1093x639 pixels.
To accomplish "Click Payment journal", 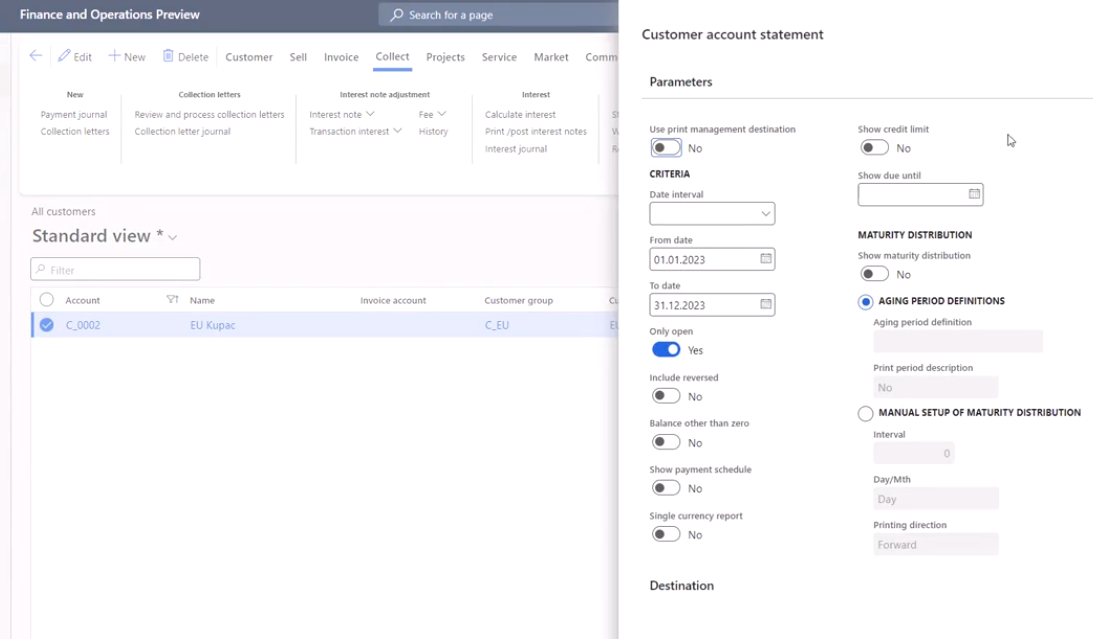I will click(x=74, y=114).
